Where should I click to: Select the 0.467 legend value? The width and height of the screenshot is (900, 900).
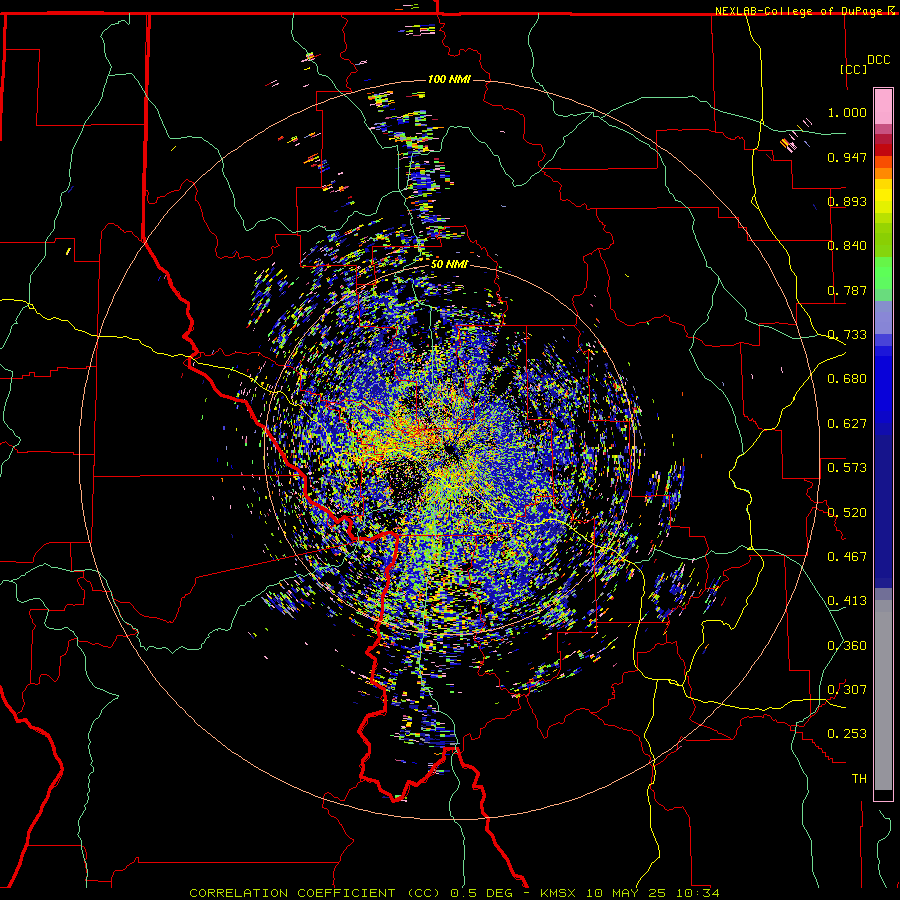pos(847,557)
